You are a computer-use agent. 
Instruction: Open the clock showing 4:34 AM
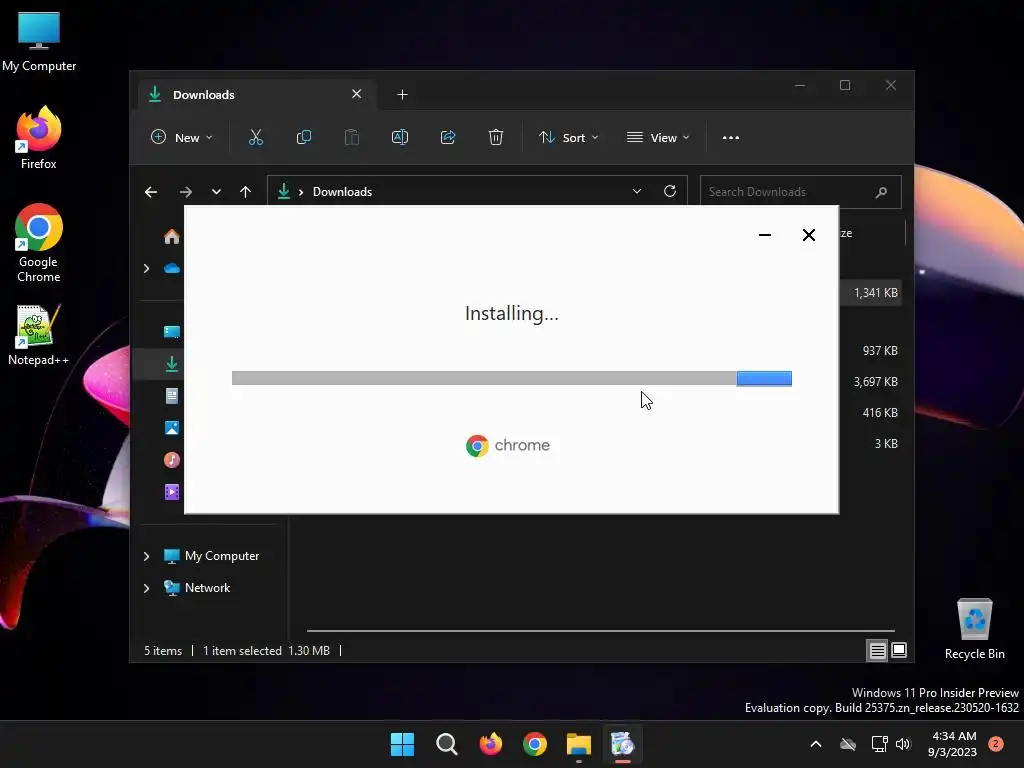coord(952,744)
